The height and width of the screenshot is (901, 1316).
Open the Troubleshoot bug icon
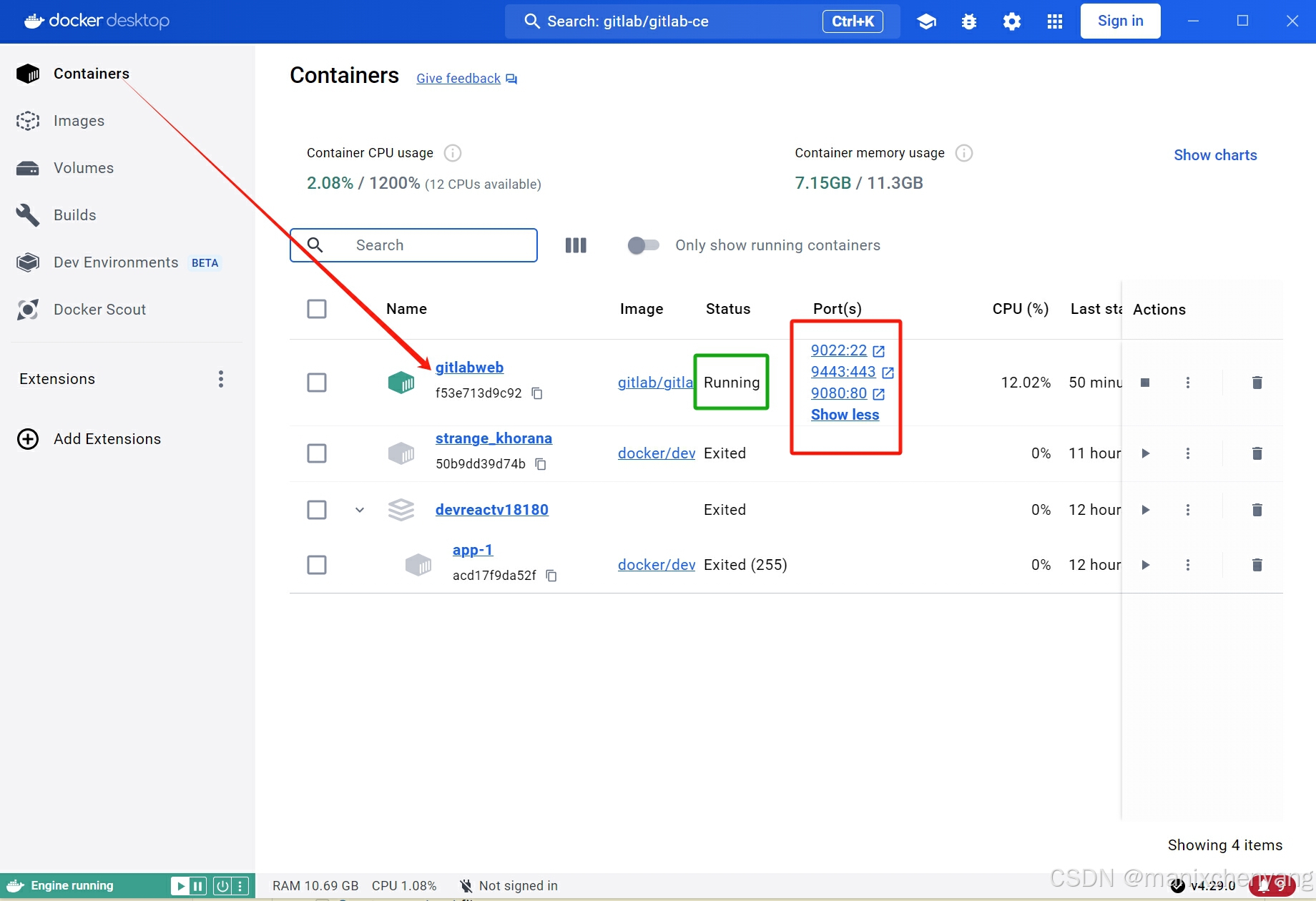969,21
